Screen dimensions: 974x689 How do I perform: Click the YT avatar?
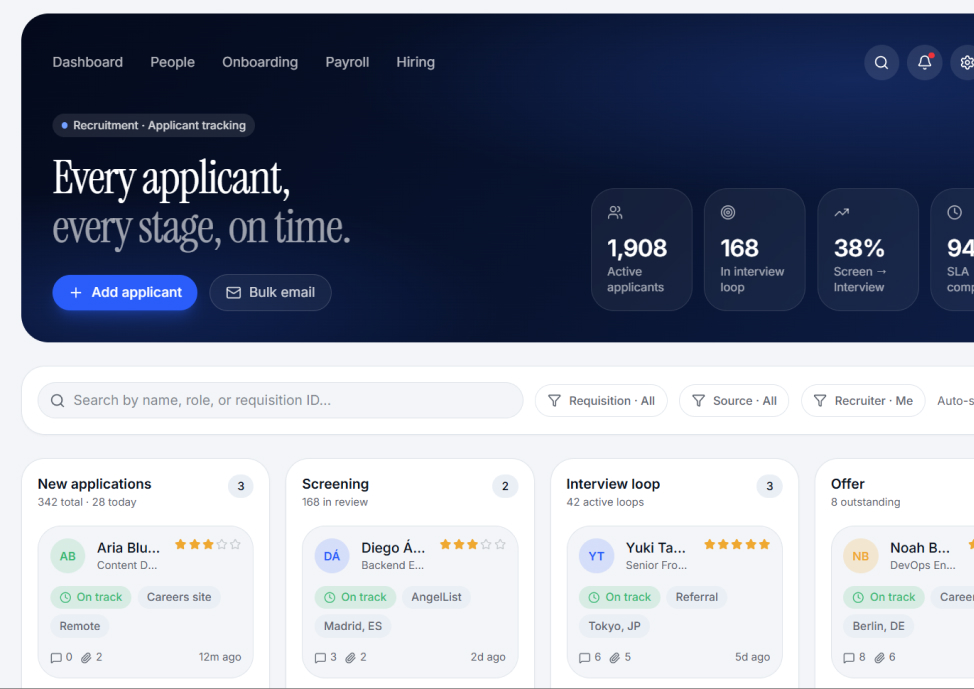click(x=596, y=556)
